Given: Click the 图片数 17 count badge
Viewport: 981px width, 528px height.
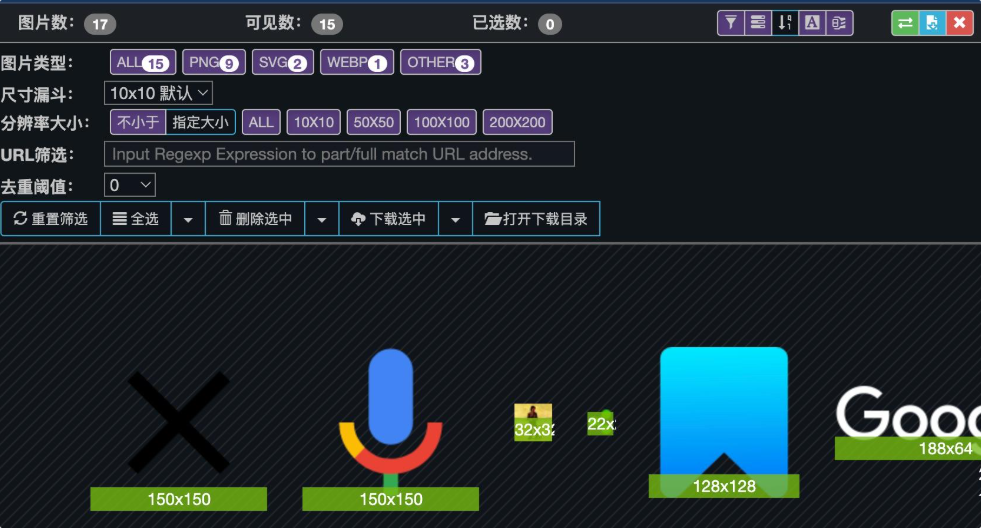Looking at the screenshot, I should point(100,24).
